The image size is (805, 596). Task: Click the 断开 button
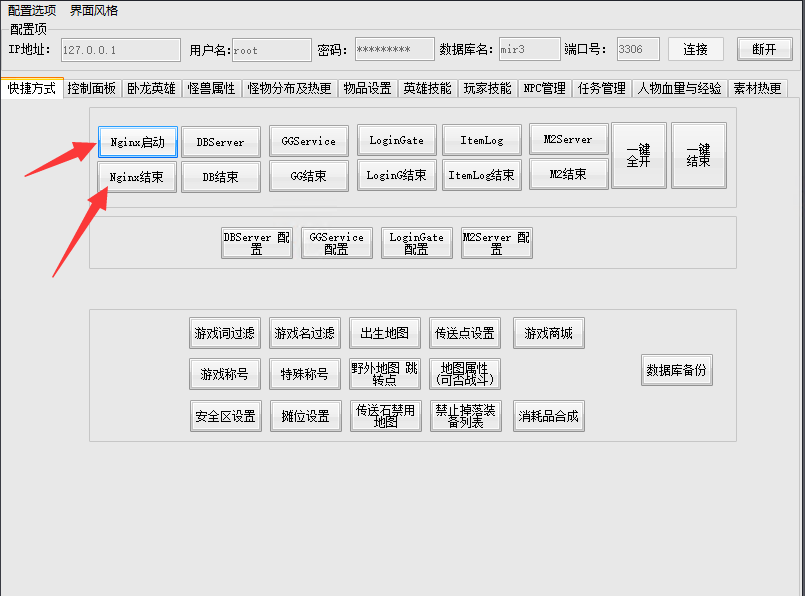click(764, 49)
